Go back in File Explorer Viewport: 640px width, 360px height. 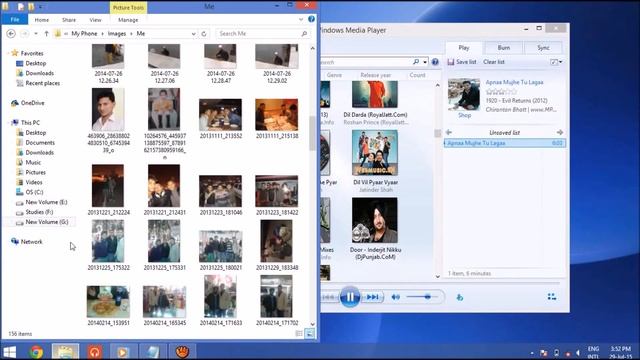11,33
